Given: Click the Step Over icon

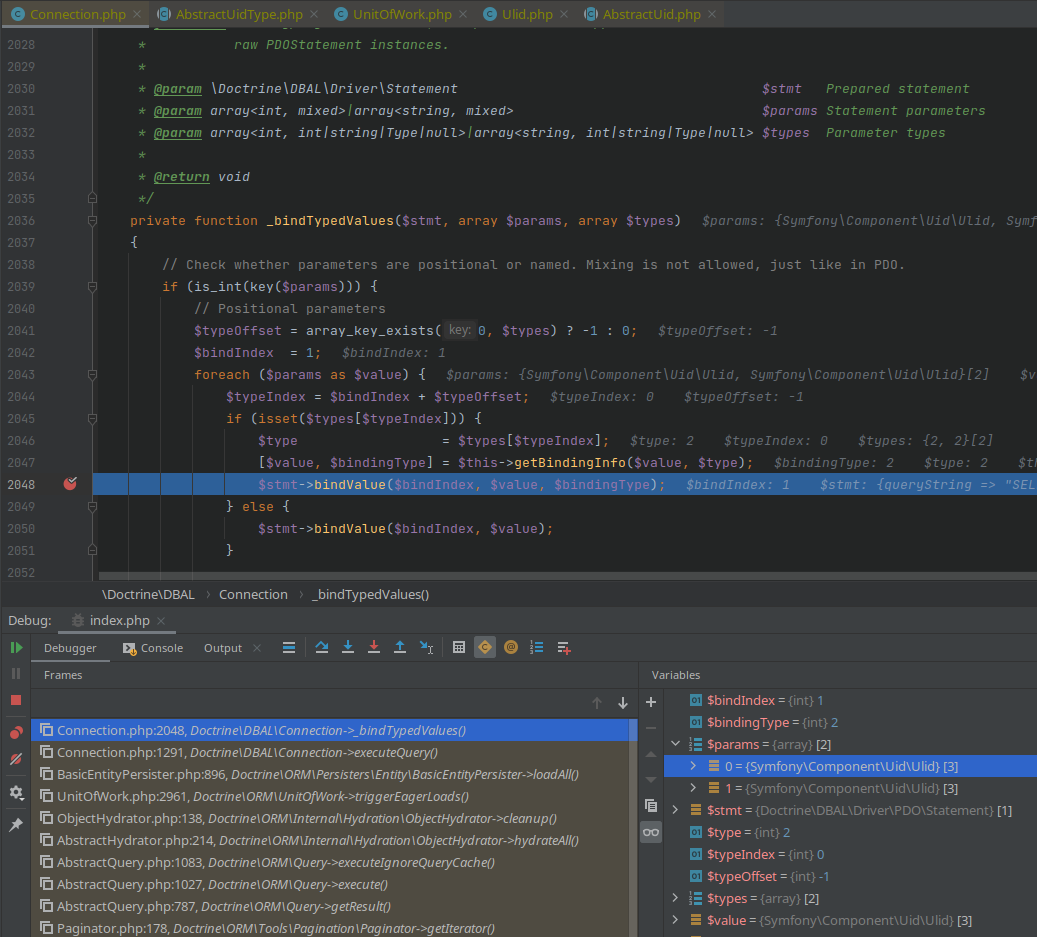Looking at the screenshot, I should (x=322, y=647).
